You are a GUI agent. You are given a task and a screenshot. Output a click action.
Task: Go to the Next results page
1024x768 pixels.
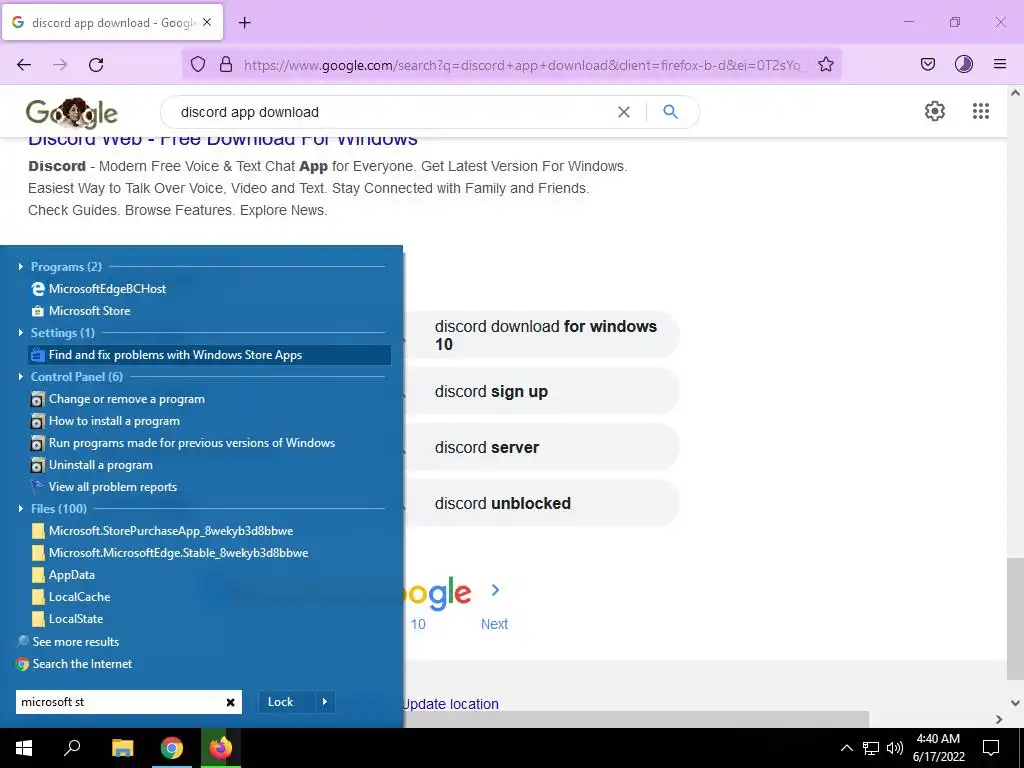coord(494,624)
